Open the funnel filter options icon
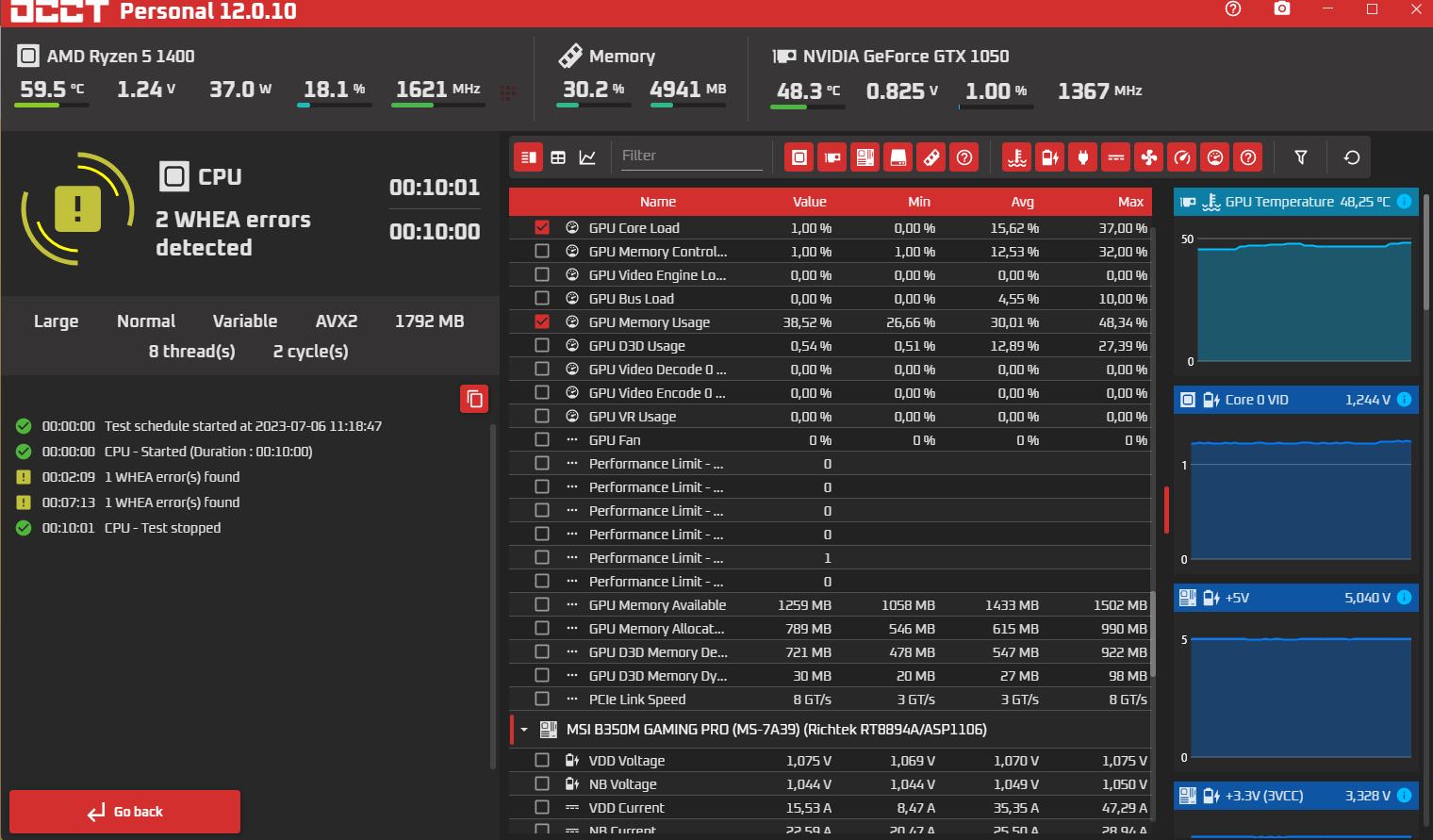Screen dimensions: 1433x840 click(1300, 157)
